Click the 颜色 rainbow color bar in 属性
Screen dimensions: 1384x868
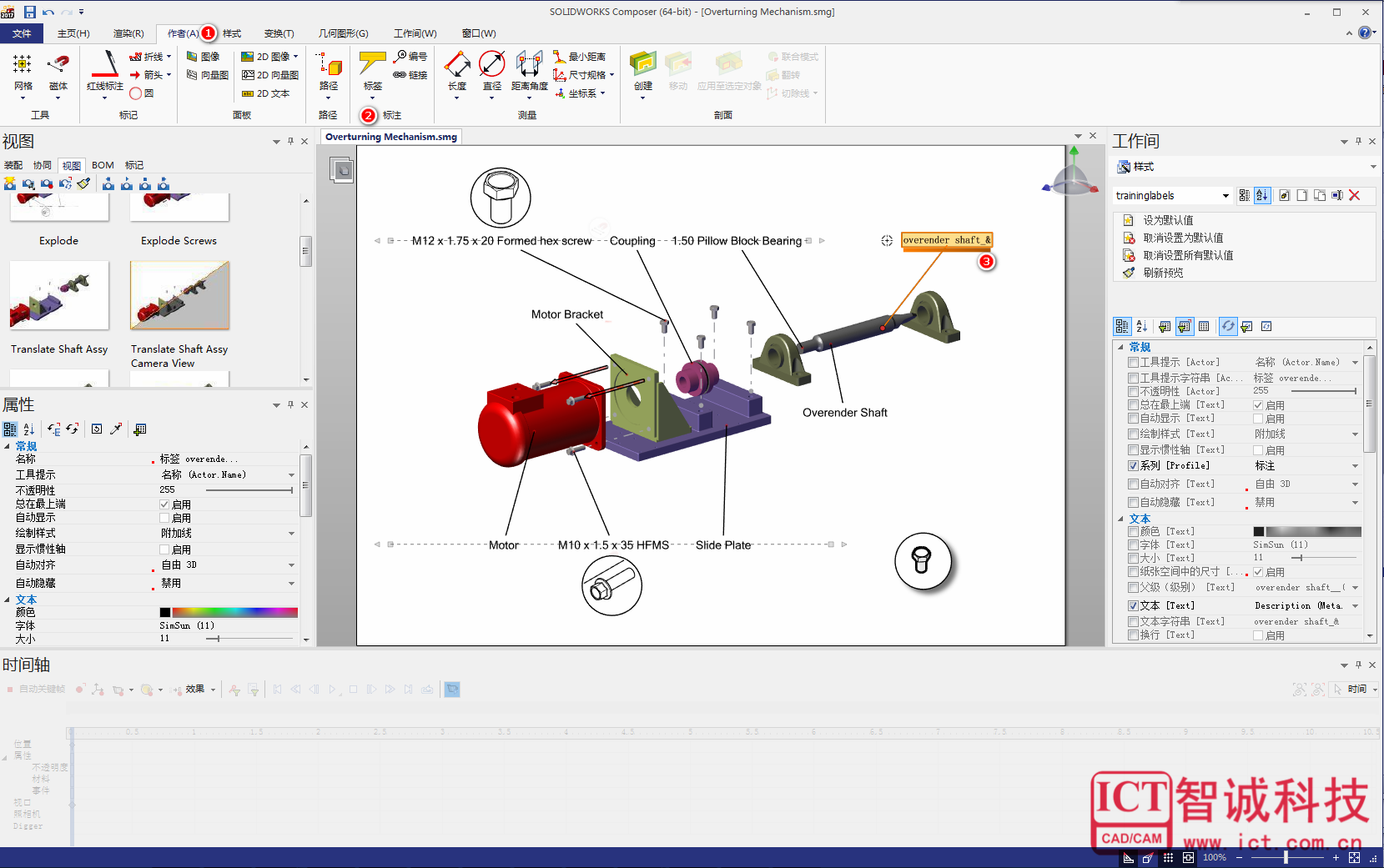pos(234,613)
